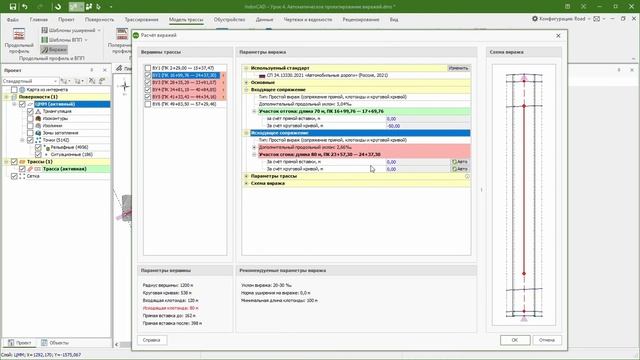Collapse Поверхности (1) tree node
640x360 pixels.
[6, 97]
